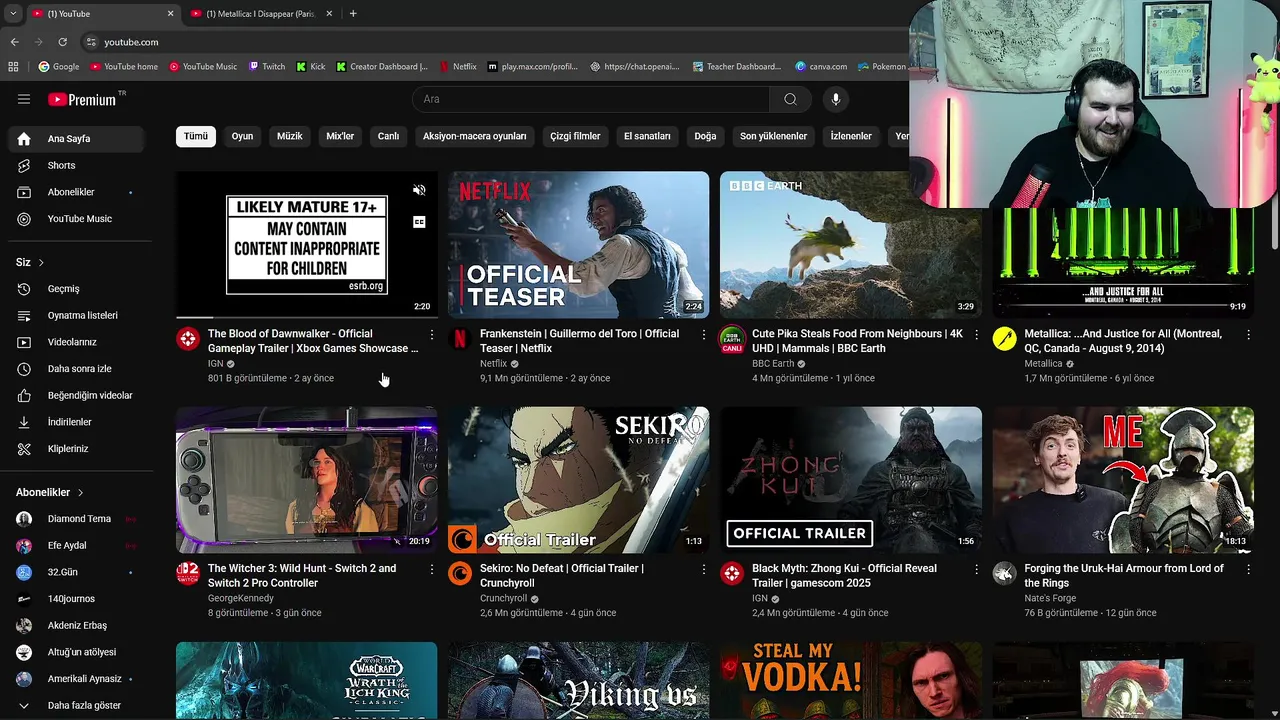This screenshot has height=720, width=1280.
Task: Open more options for Black Myth Zhong Kui video
Action: [976, 569]
